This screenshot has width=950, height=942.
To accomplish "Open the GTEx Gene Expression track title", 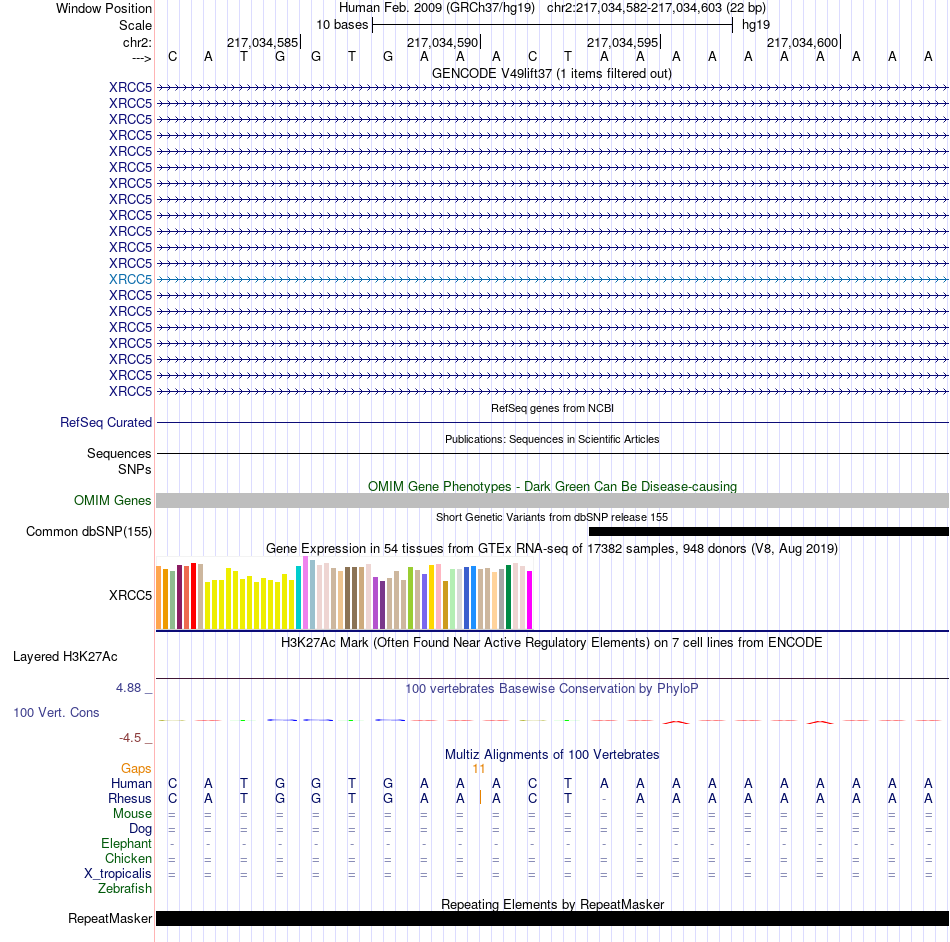I will pyautogui.click(x=552, y=548).
